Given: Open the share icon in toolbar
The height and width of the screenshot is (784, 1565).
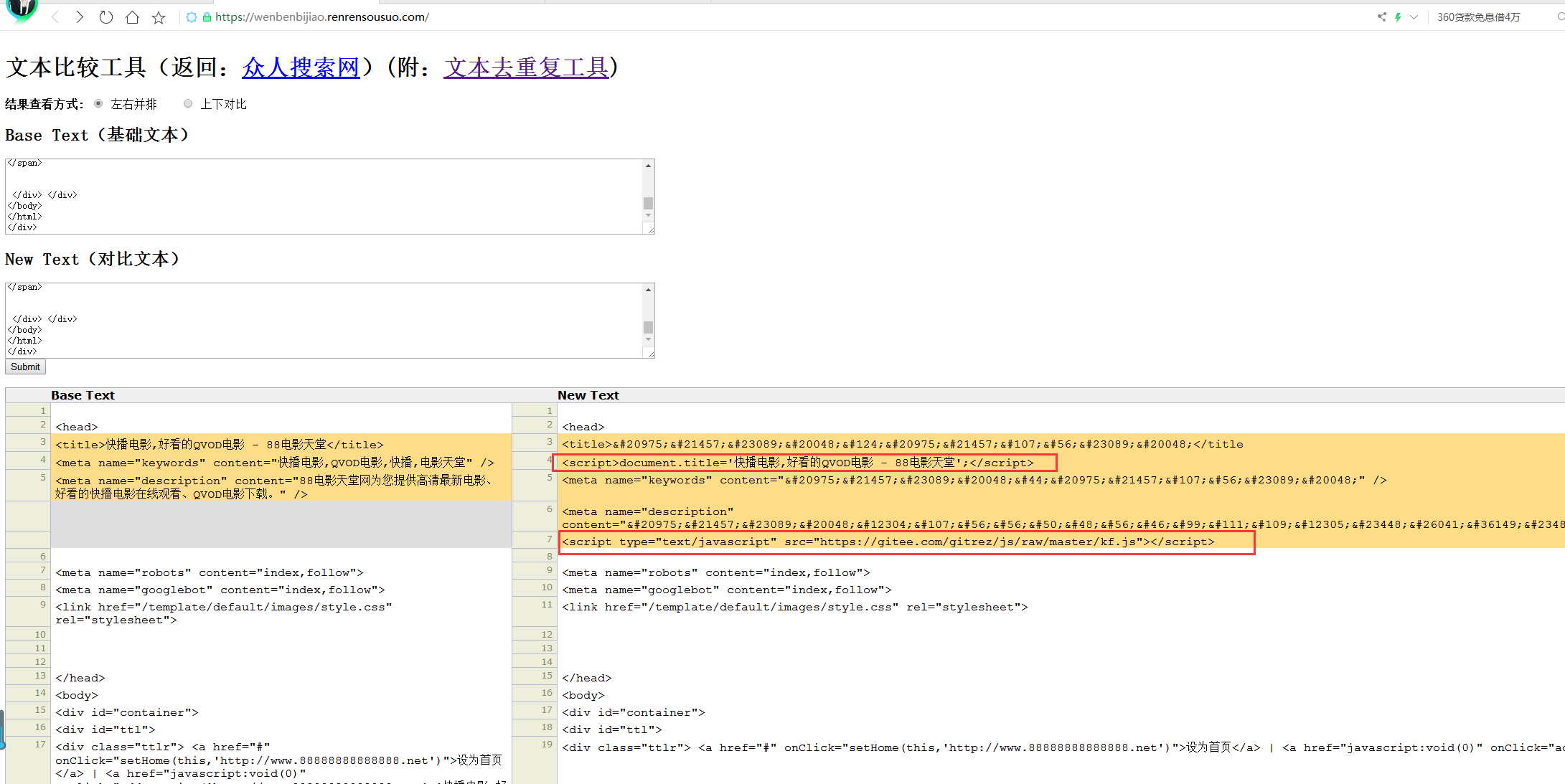Looking at the screenshot, I should click(1382, 16).
